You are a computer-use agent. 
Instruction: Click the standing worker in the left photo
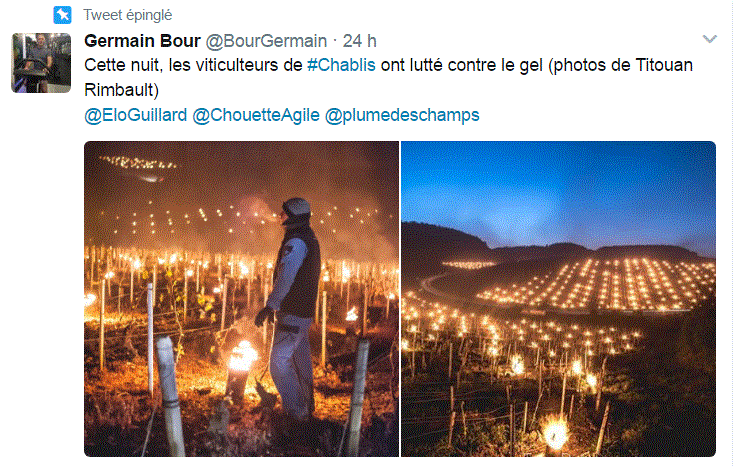tap(292, 308)
